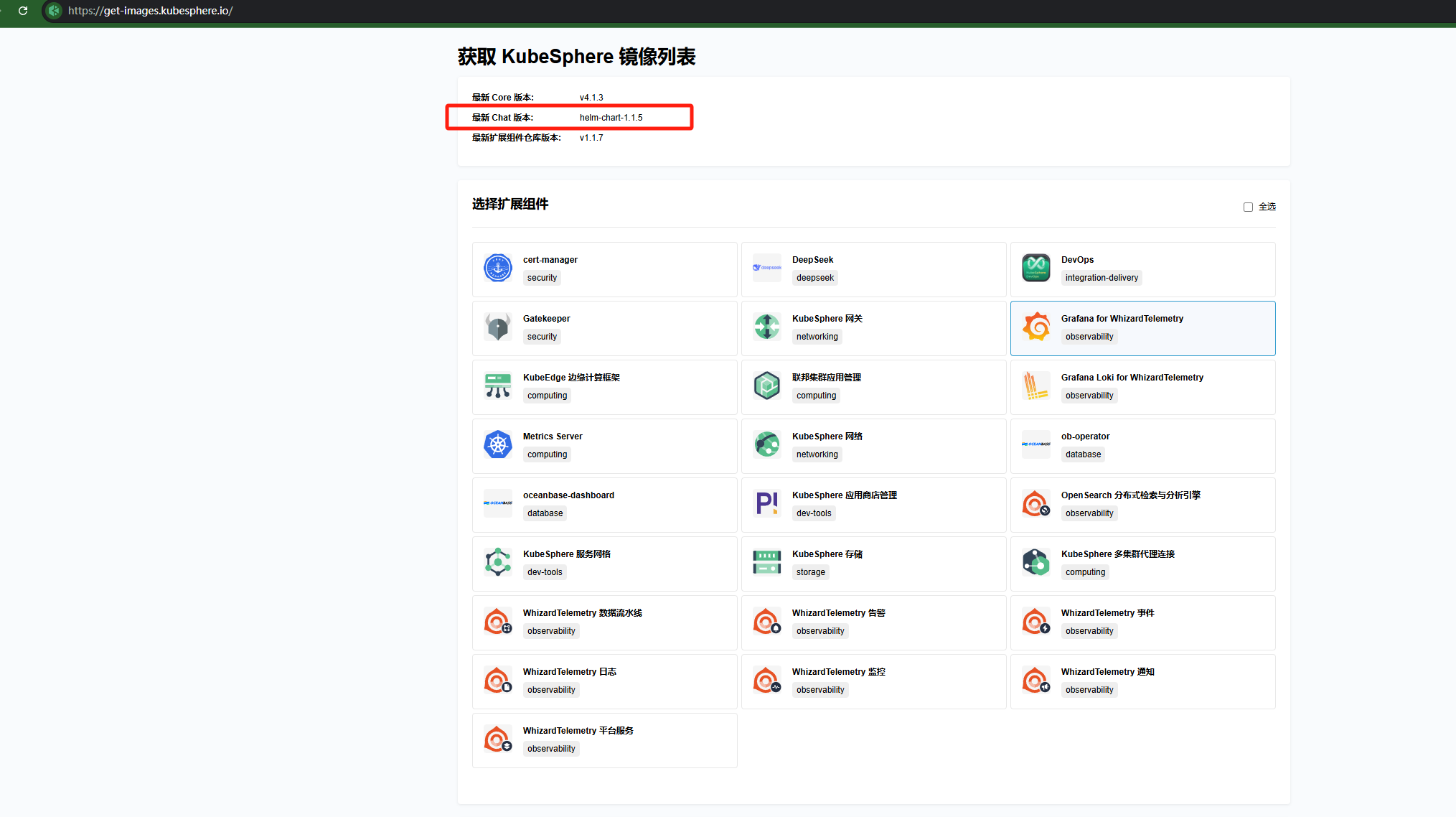Click the DevOps extension icon
Image resolution: width=1456 pixels, height=817 pixels.
1036,268
